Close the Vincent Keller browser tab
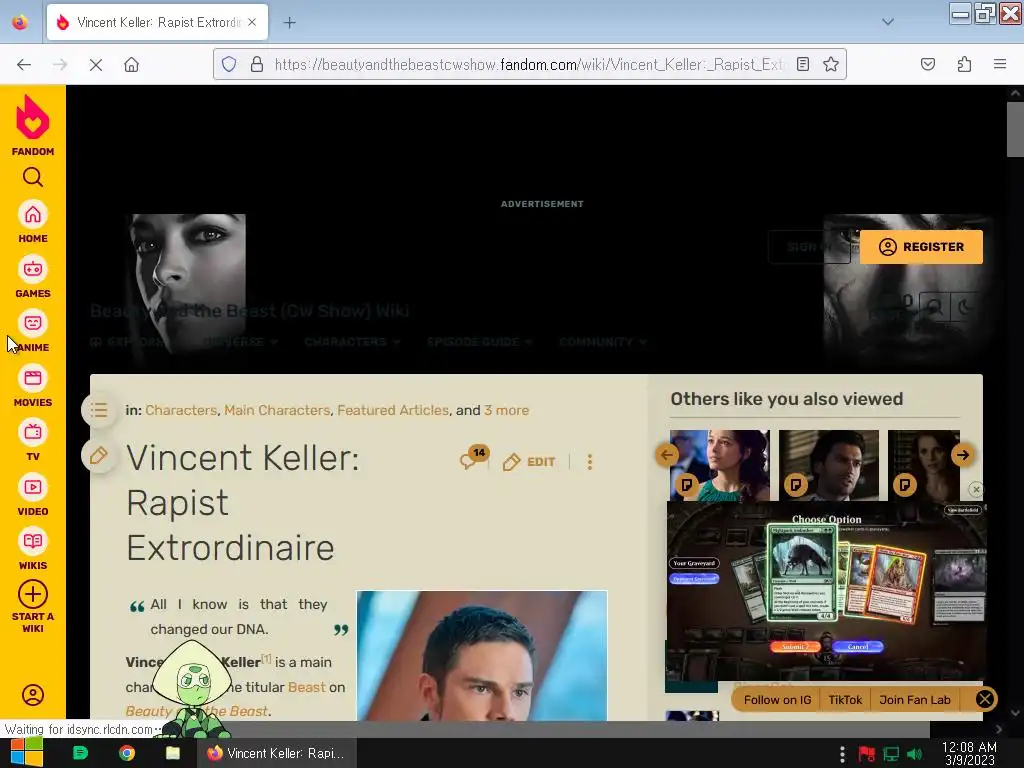 253,22
